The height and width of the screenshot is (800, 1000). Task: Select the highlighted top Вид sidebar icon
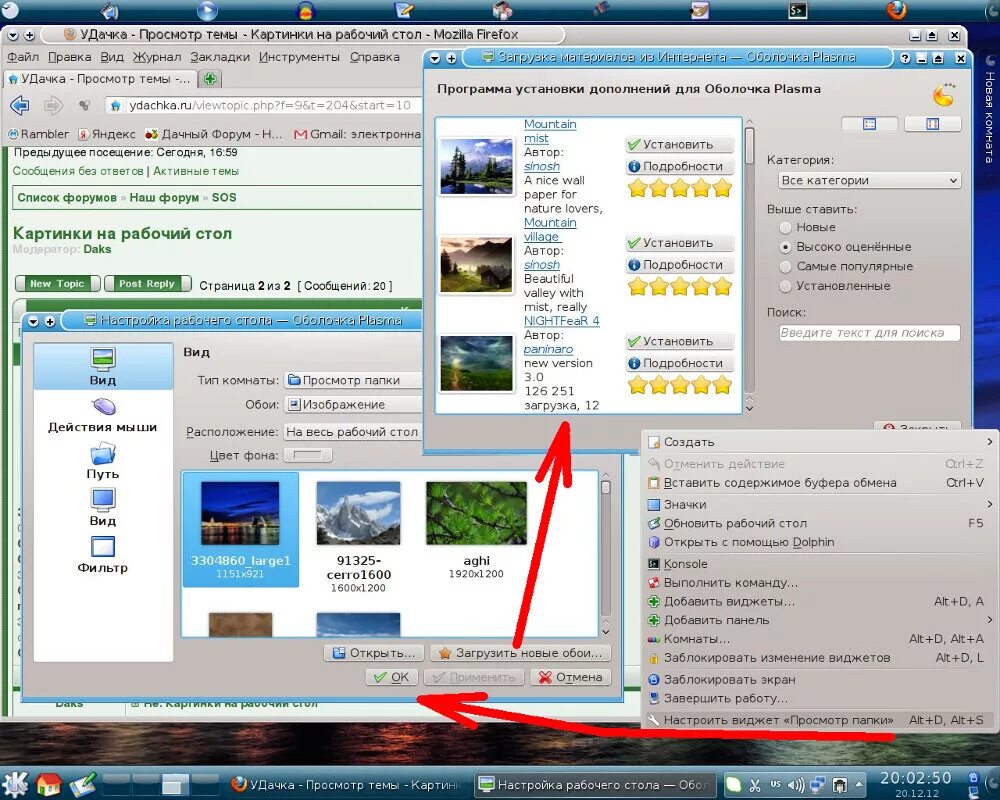(103, 367)
